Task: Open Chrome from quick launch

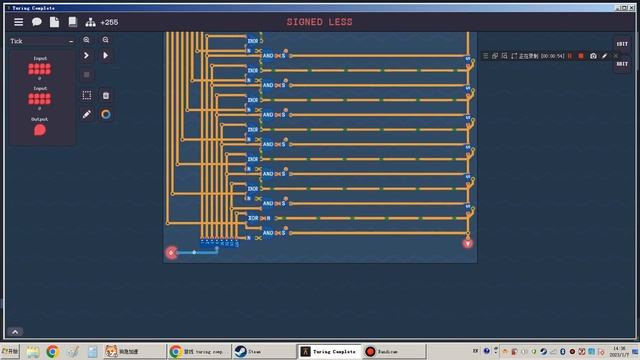Action: click(52, 351)
